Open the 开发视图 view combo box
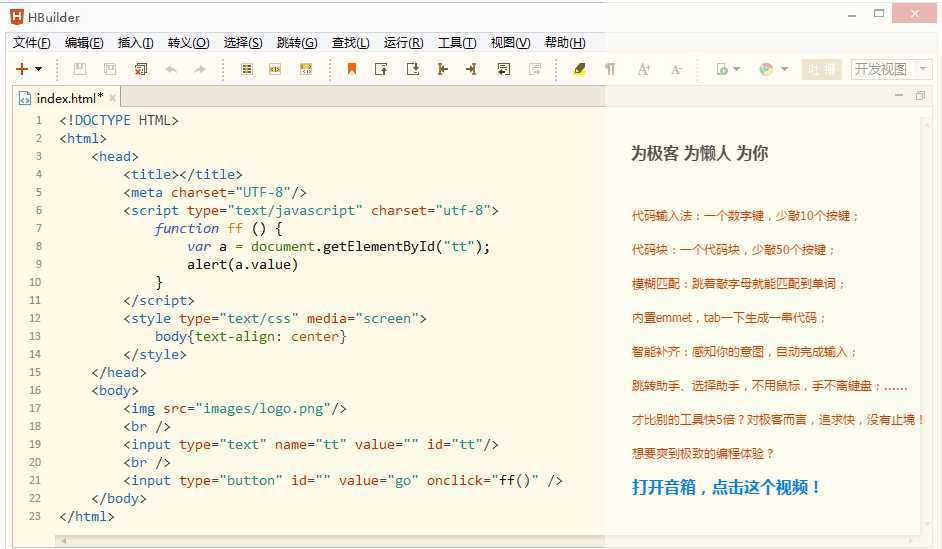The width and height of the screenshot is (942, 549). point(892,69)
